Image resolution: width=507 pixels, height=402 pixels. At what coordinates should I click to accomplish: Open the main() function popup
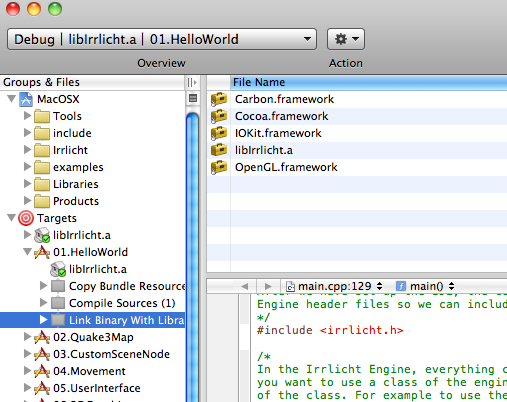tap(425, 286)
